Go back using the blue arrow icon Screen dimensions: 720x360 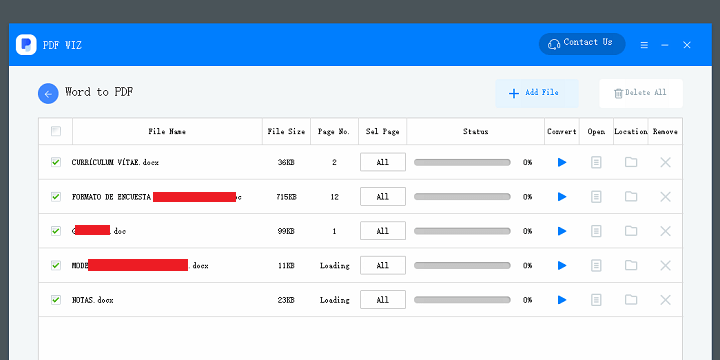click(48, 94)
